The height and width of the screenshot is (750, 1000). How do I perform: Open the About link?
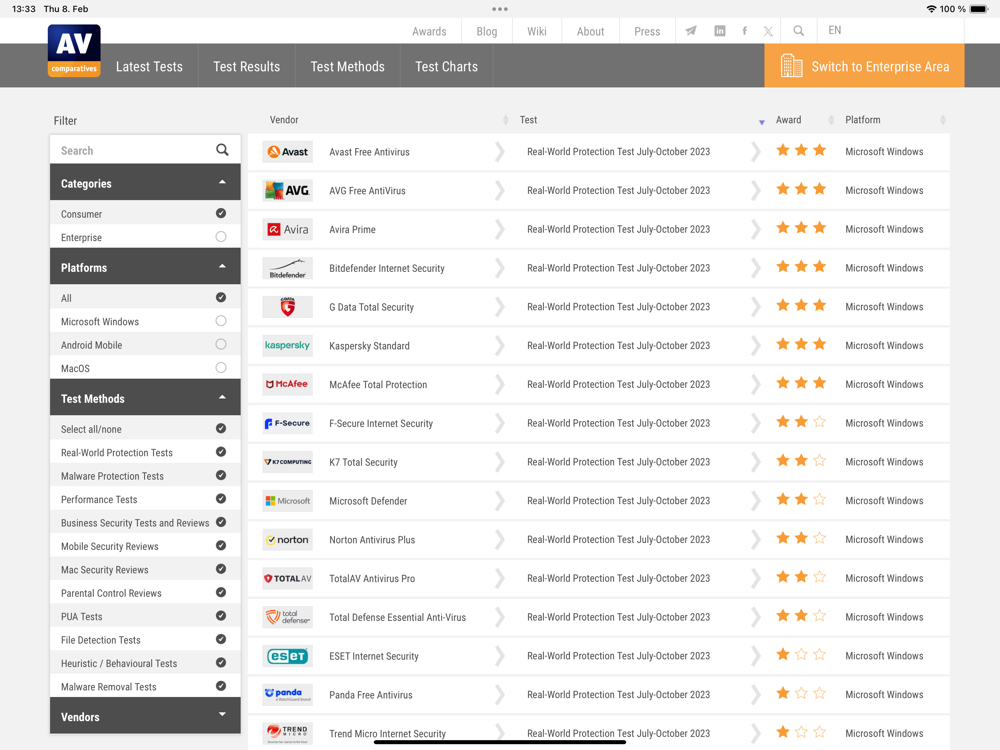pos(591,31)
